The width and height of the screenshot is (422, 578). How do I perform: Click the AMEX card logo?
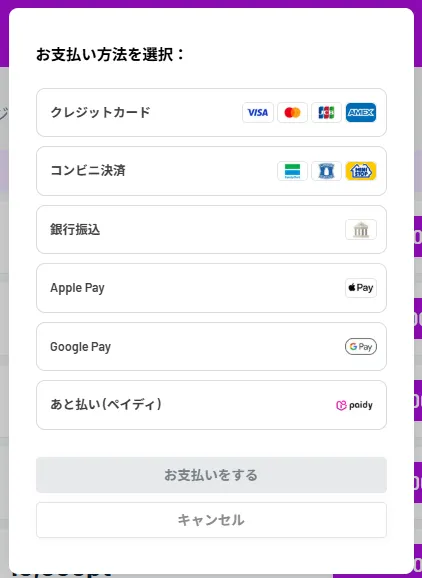click(x=361, y=112)
